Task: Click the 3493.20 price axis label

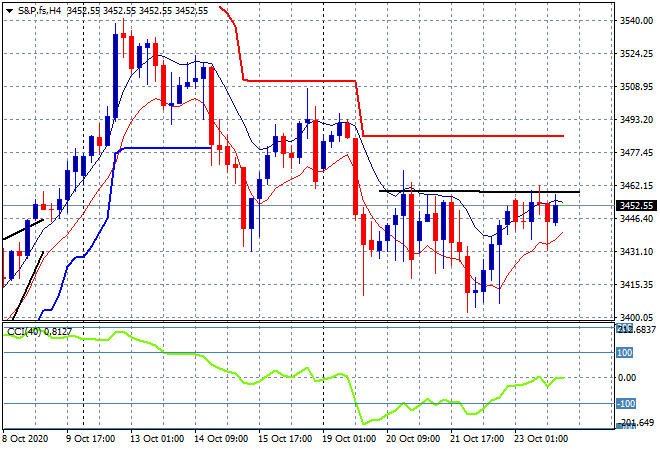Action: tap(636, 120)
